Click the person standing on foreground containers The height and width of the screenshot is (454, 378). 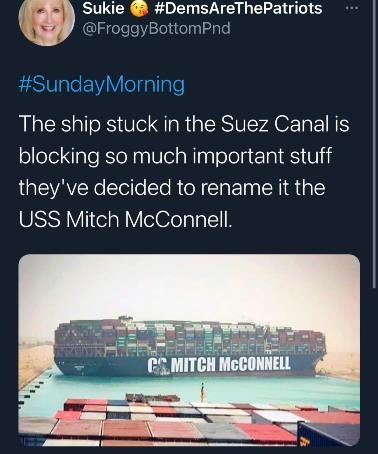click(202, 392)
